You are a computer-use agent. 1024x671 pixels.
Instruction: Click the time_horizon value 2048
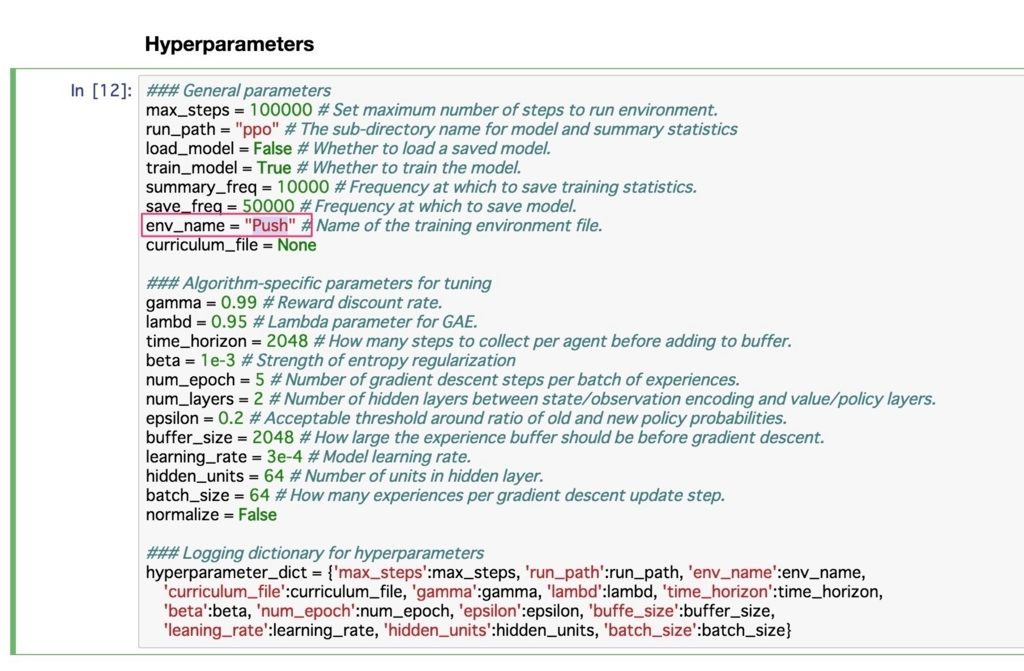pos(287,341)
